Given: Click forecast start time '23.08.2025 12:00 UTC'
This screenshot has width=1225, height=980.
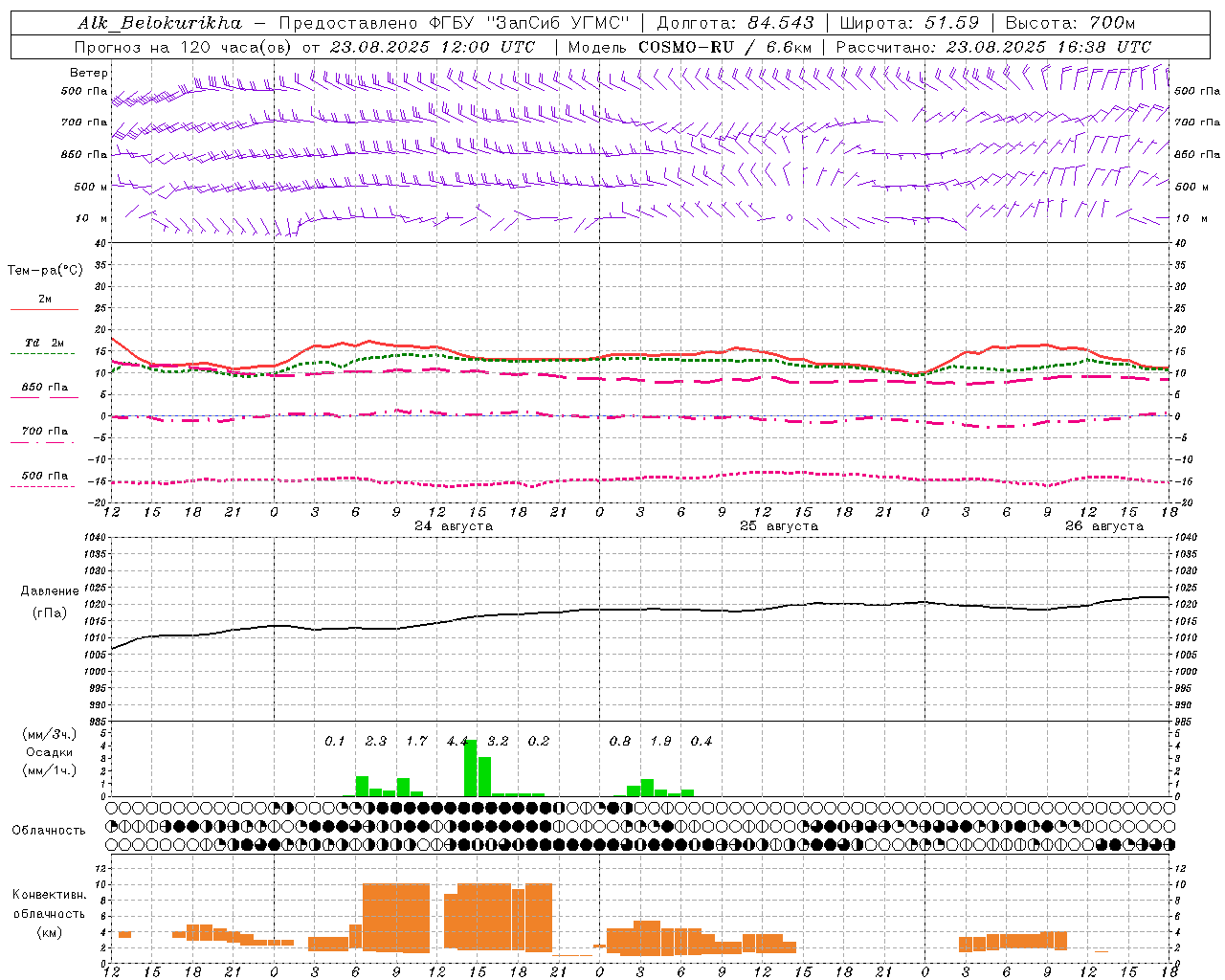Looking at the screenshot, I should 432,47.
